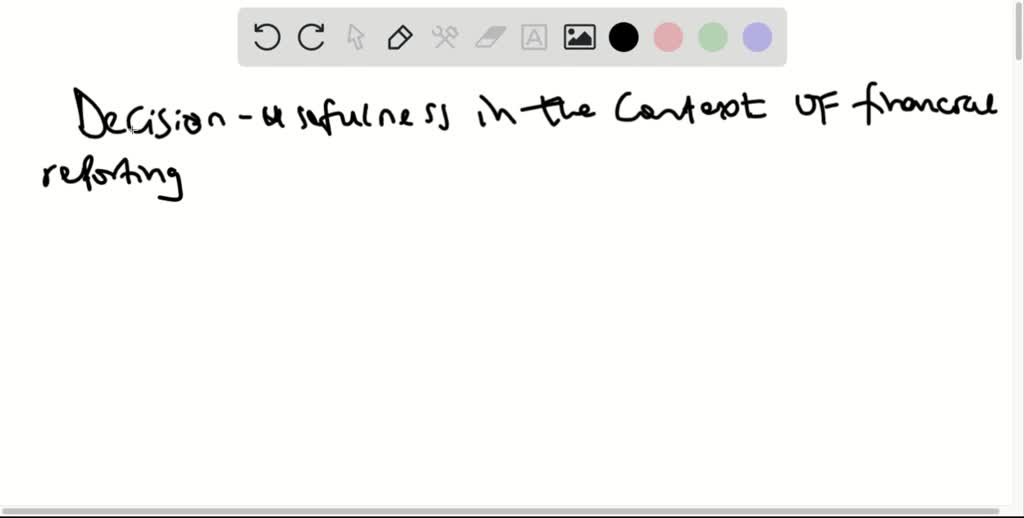This screenshot has height=518, width=1024.
Task: Click the handwritten word "Decision"
Action: pyautogui.click(x=150, y=114)
